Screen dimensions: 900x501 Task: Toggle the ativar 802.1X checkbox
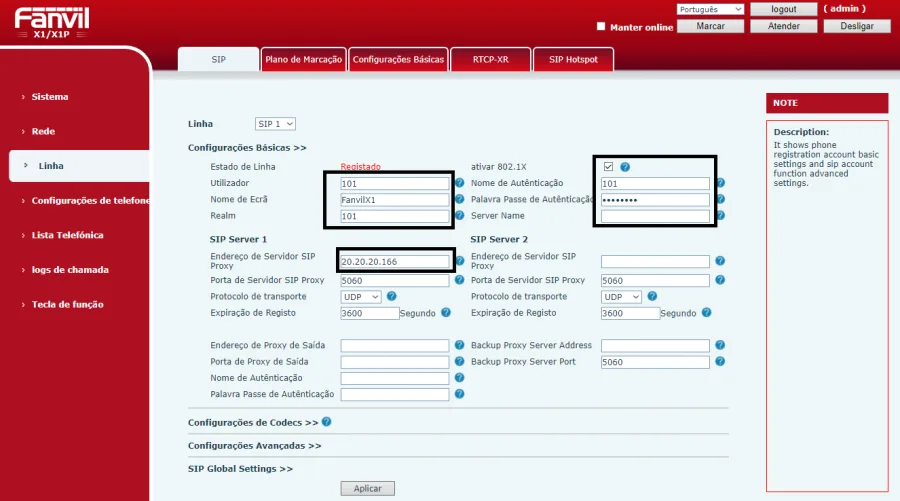608,166
